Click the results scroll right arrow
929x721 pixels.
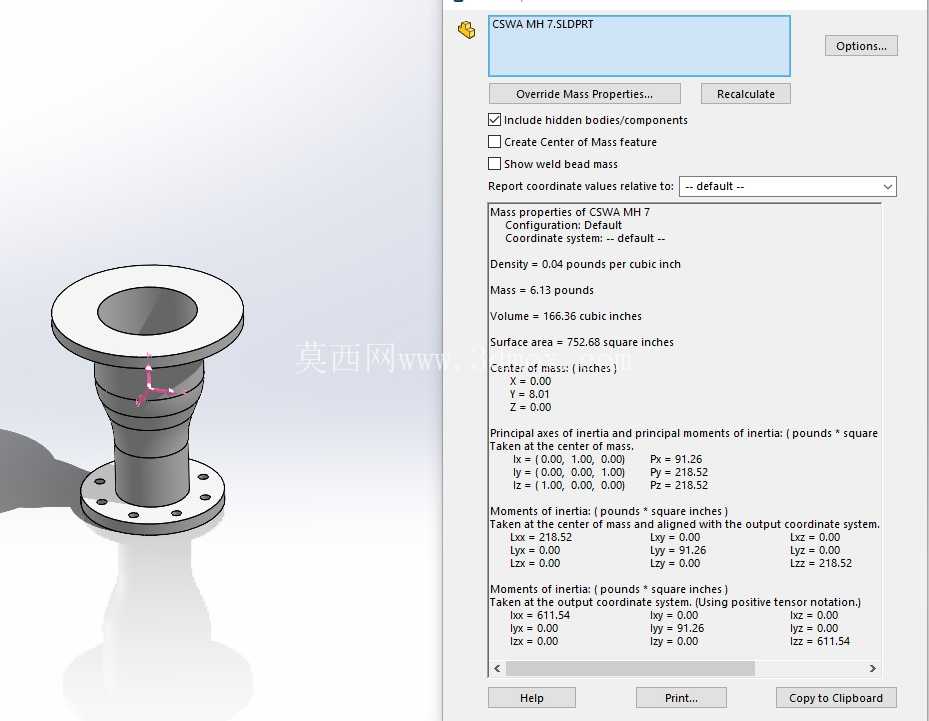tap(873, 669)
